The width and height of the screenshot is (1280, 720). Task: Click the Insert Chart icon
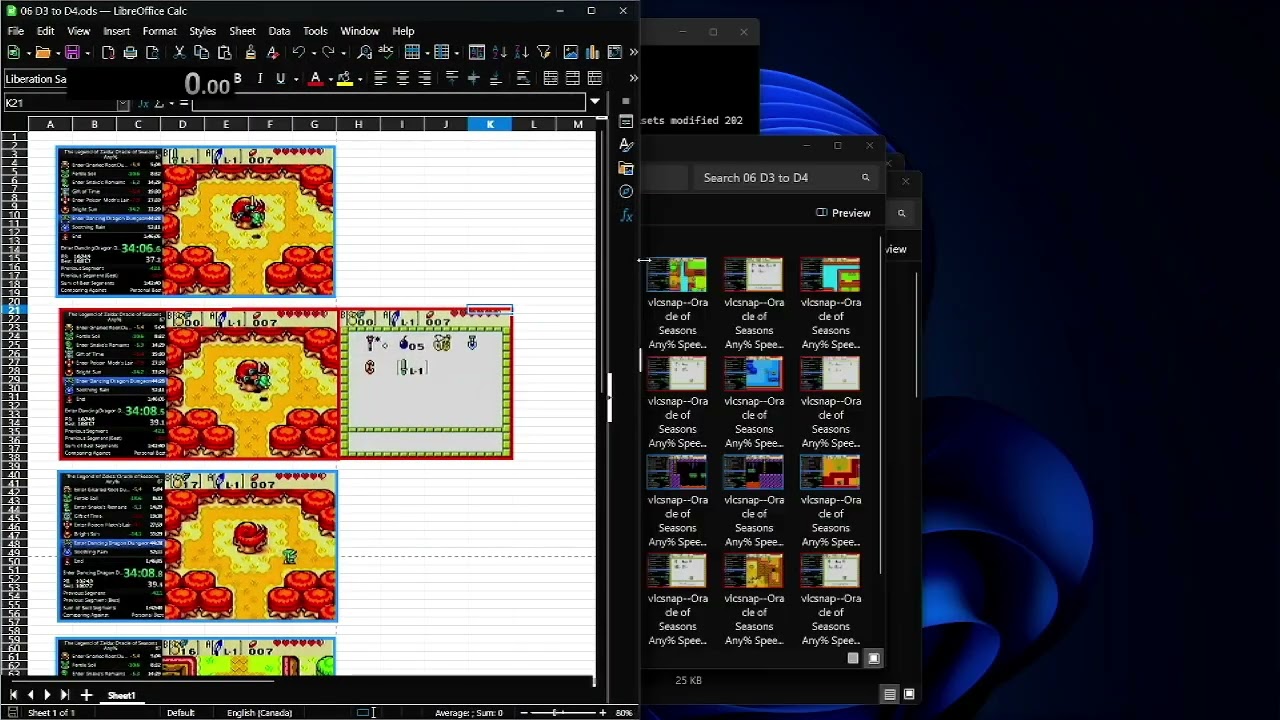pyautogui.click(x=593, y=52)
